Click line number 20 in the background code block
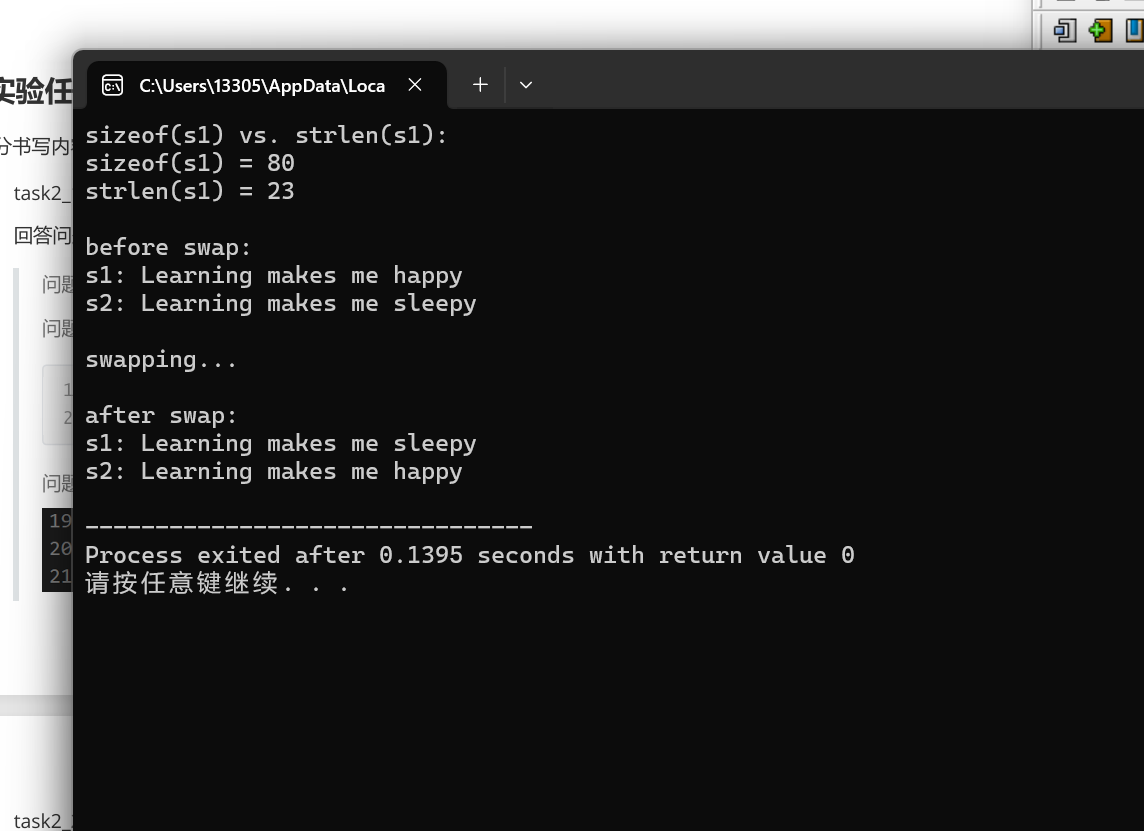 61,548
